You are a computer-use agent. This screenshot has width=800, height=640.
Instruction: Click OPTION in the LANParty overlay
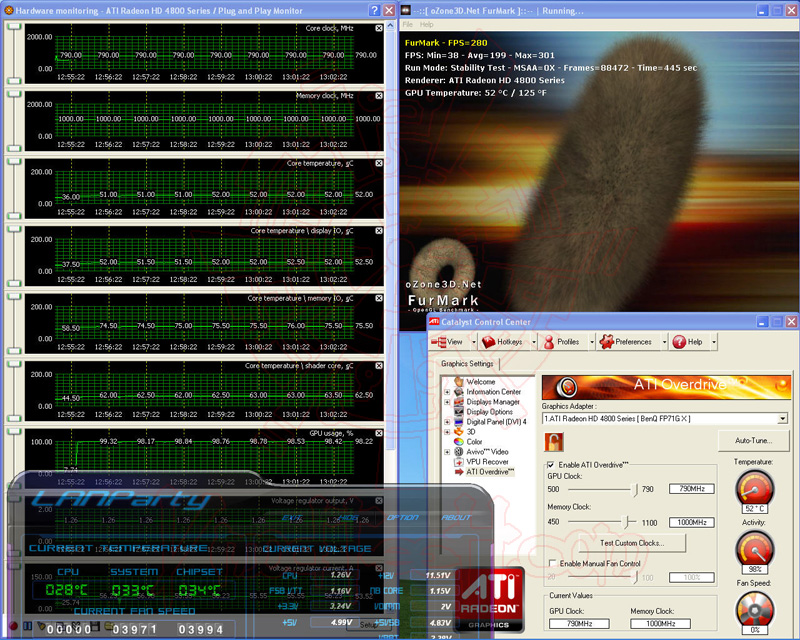pyautogui.click(x=403, y=518)
